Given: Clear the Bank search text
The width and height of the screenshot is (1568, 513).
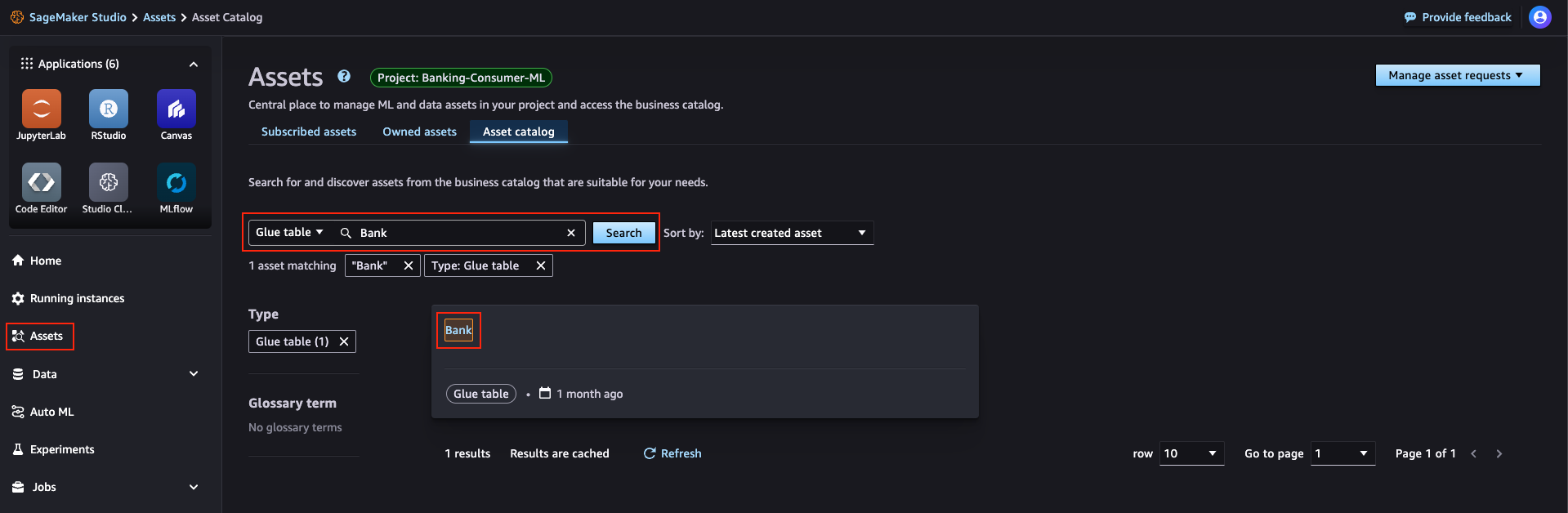Looking at the screenshot, I should click(571, 233).
